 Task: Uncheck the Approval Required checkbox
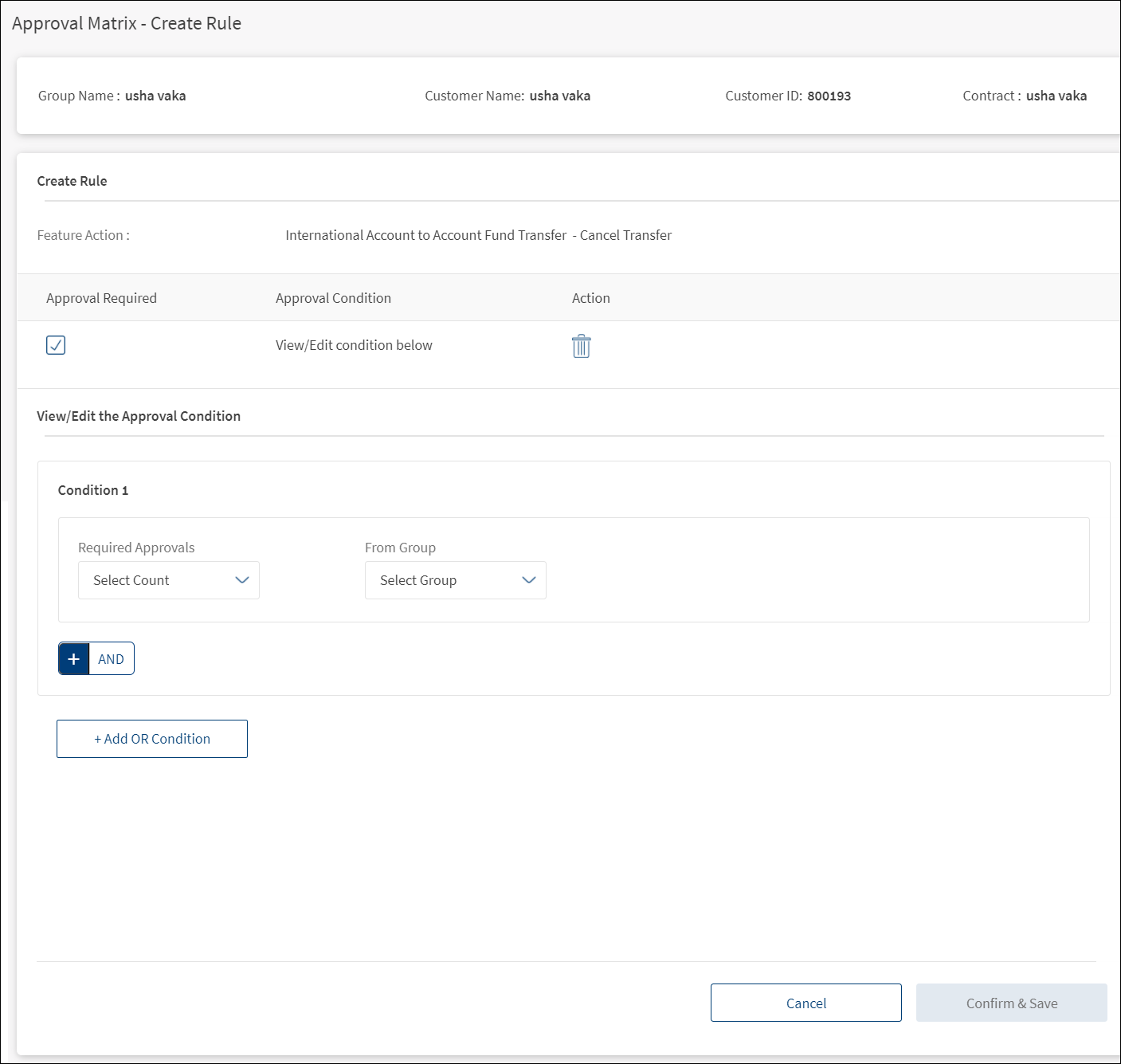pos(56,345)
